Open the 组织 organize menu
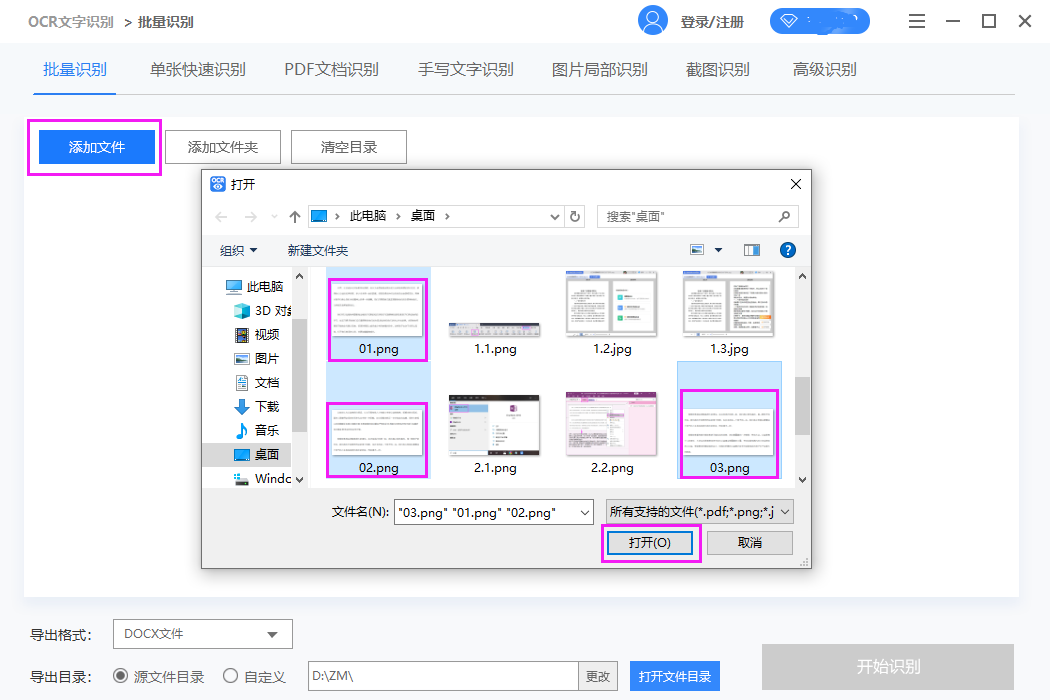The image size is (1050, 700). [238, 251]
